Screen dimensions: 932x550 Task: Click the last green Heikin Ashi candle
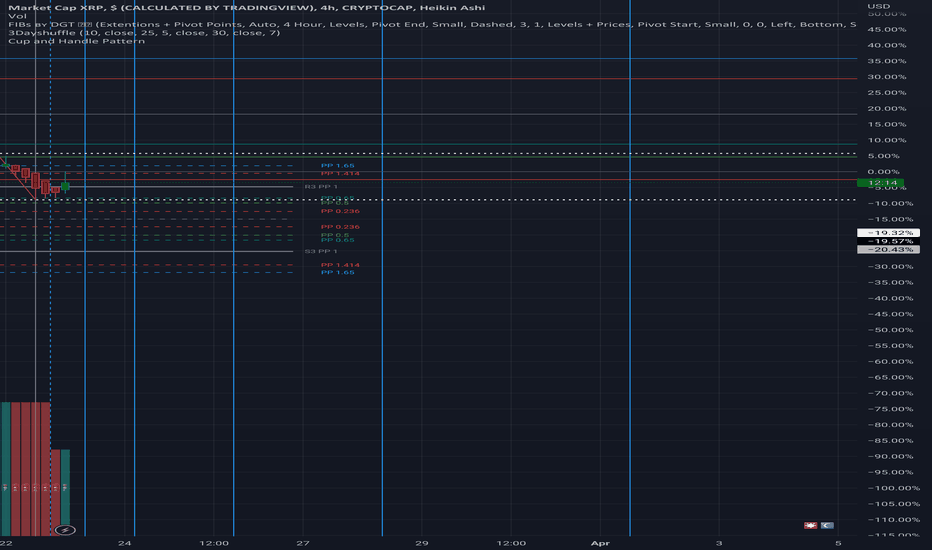(65, 185)
